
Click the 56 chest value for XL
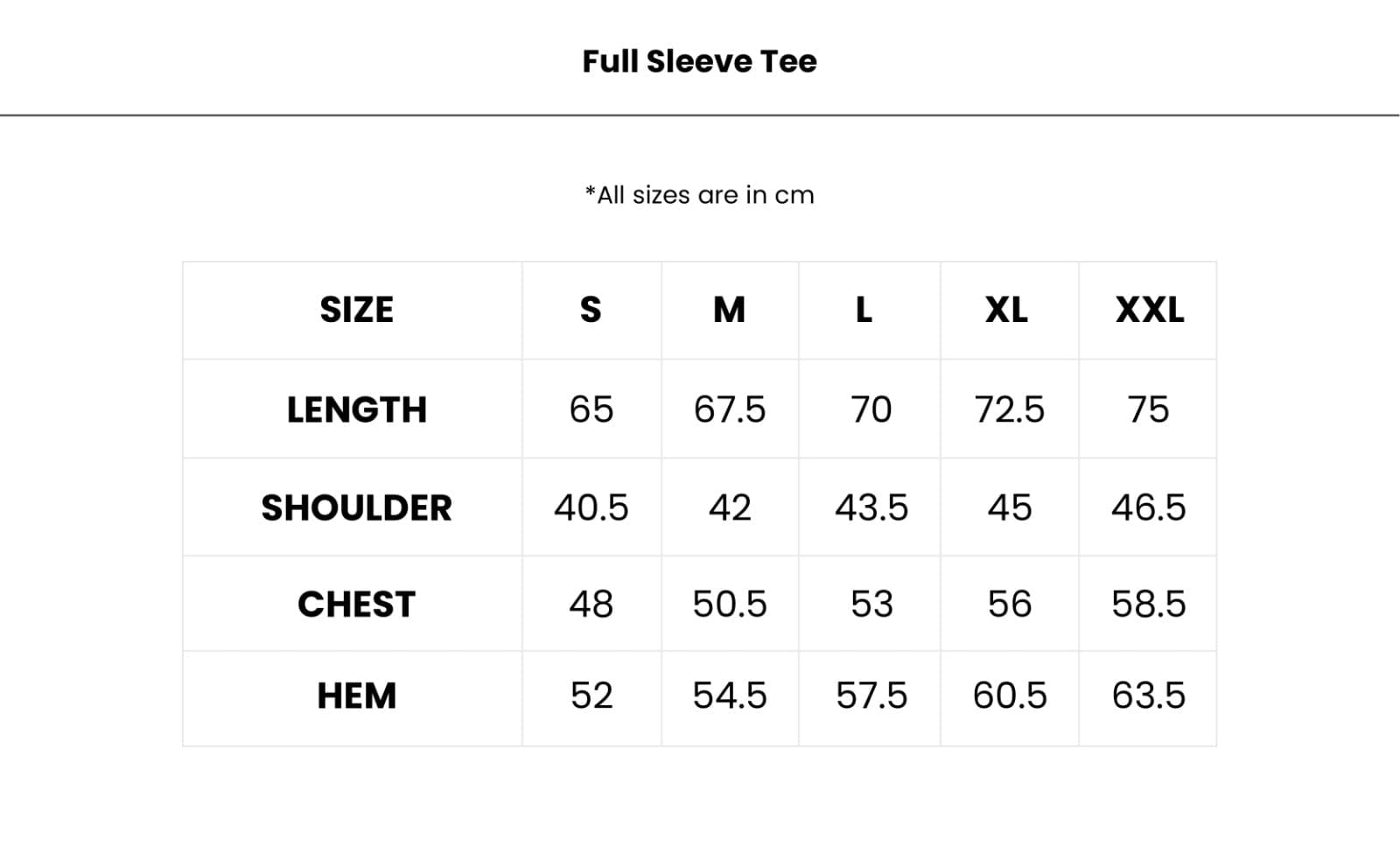(x=1009, y=604)
